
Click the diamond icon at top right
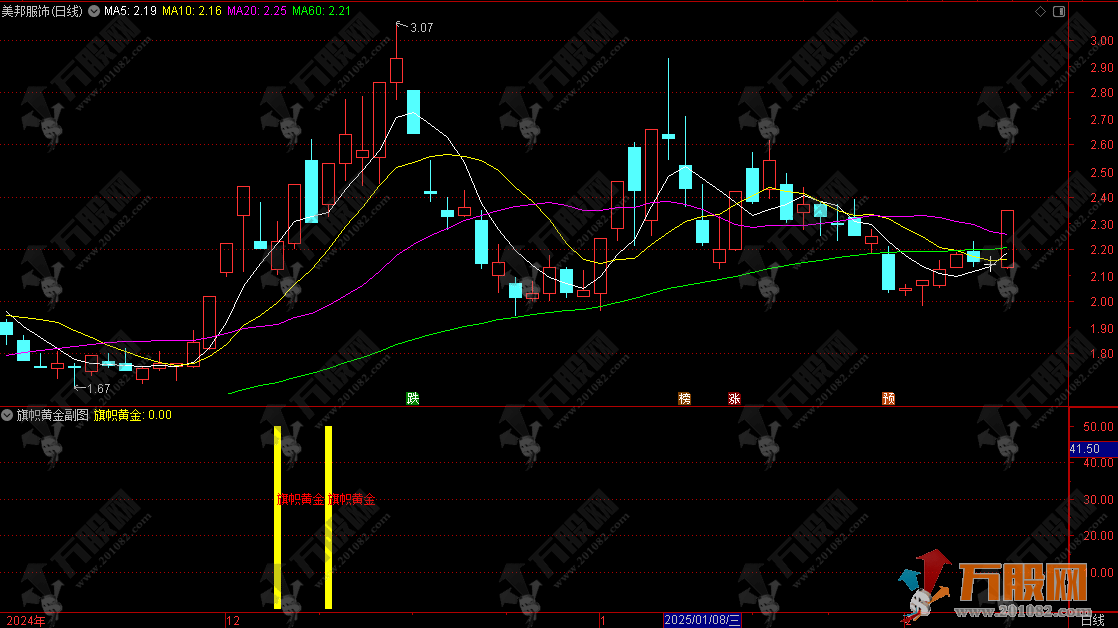coord(1040,11)
